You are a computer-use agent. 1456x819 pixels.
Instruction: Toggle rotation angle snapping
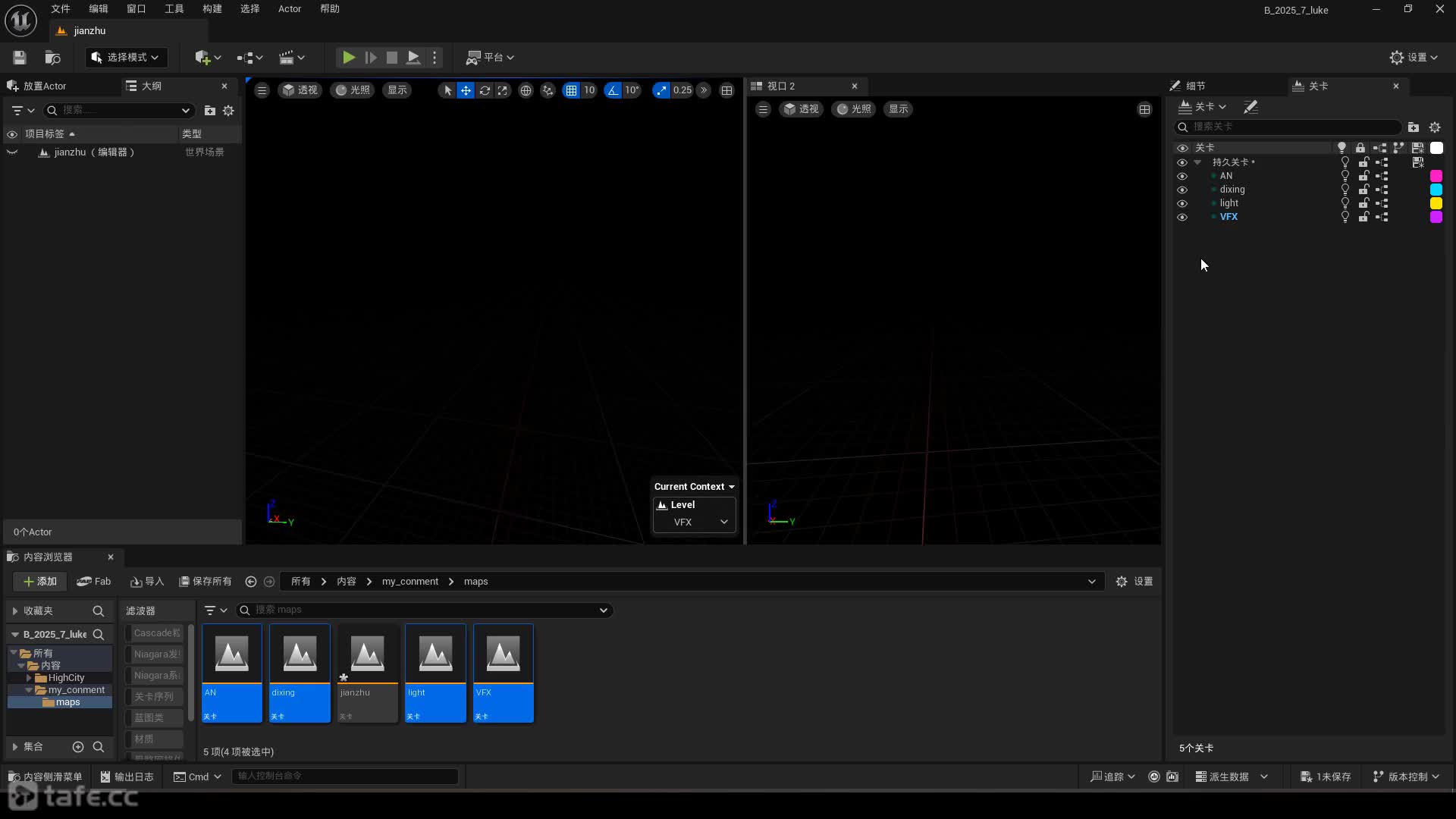tap(613, 90)
